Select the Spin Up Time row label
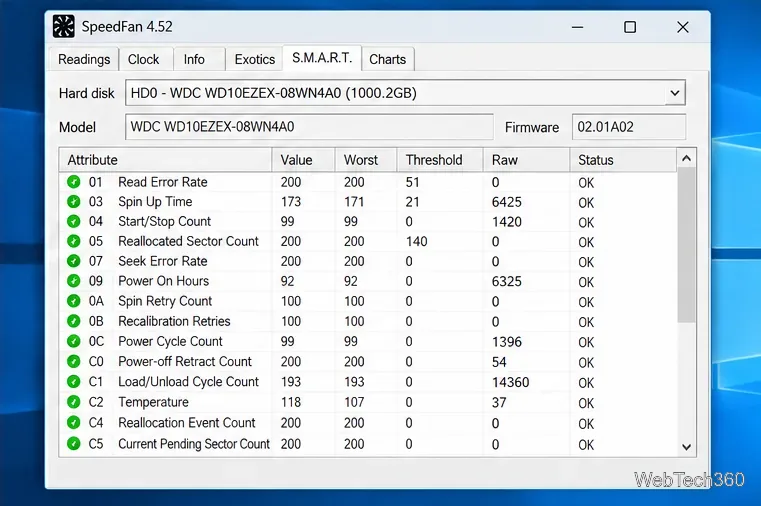This screenshot has height=506, width=761. [155, 202]
